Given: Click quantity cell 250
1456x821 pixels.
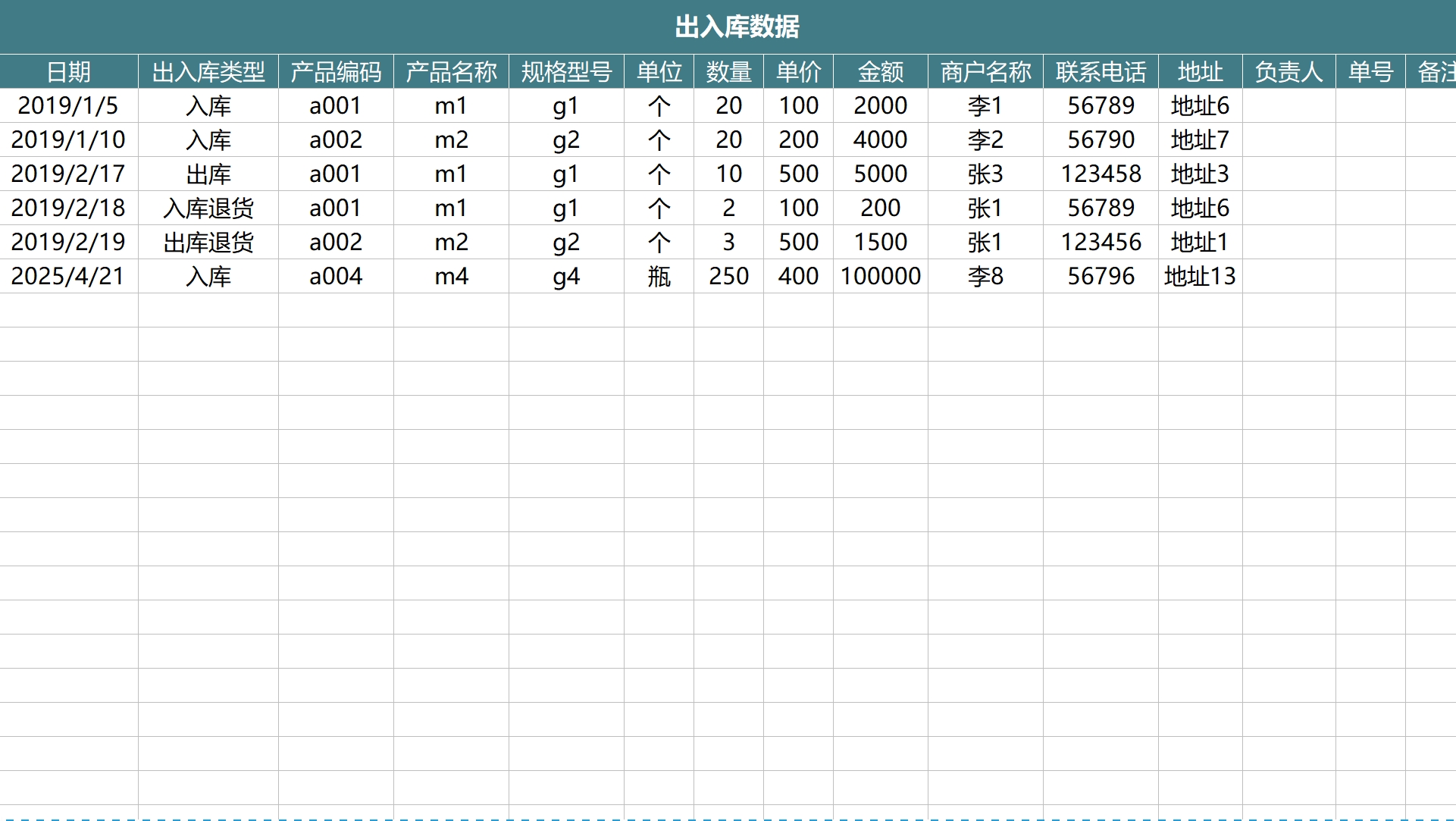Looking at the screenshot, I should coord(728,276).
